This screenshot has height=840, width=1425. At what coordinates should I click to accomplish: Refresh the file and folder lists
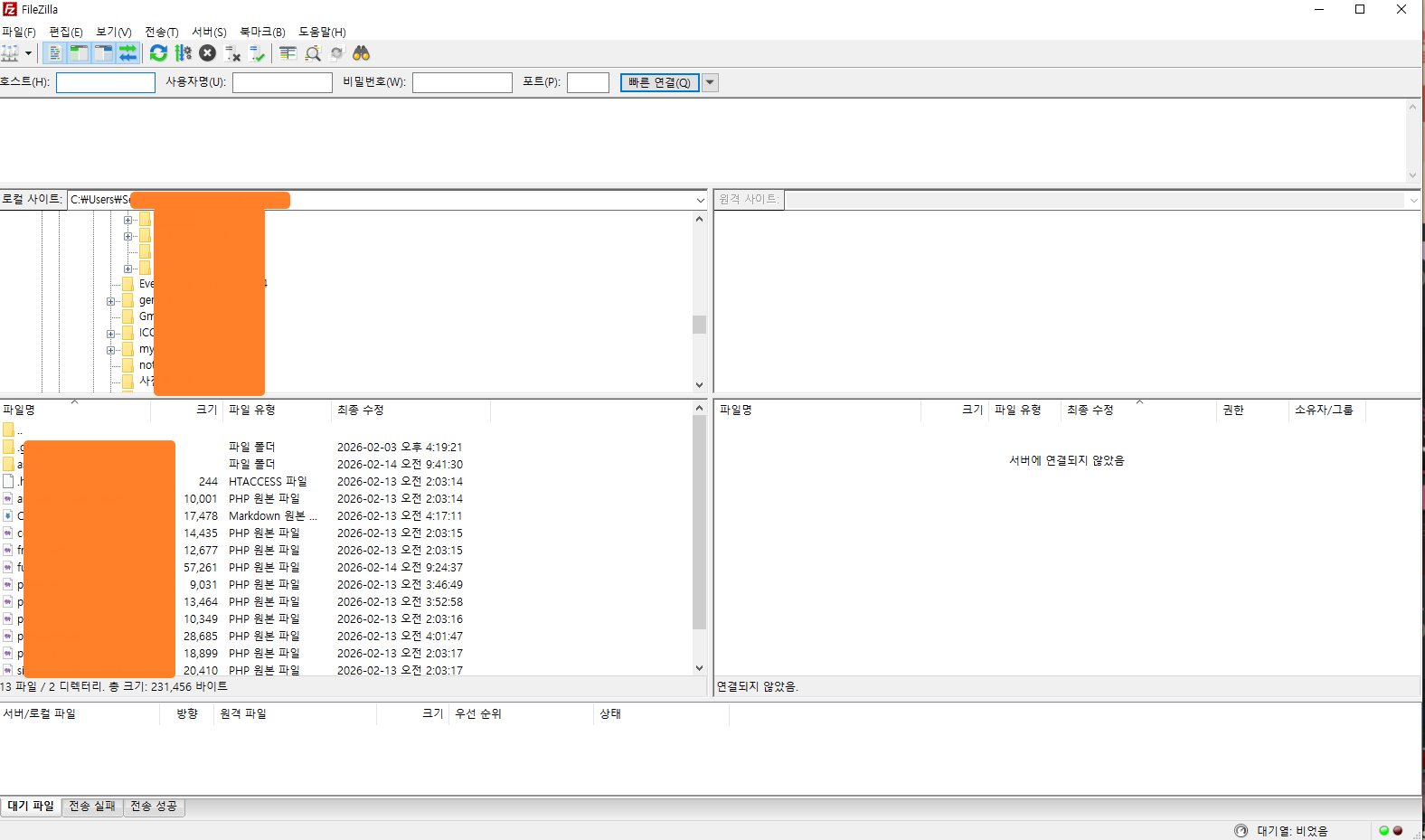(158, 53)
